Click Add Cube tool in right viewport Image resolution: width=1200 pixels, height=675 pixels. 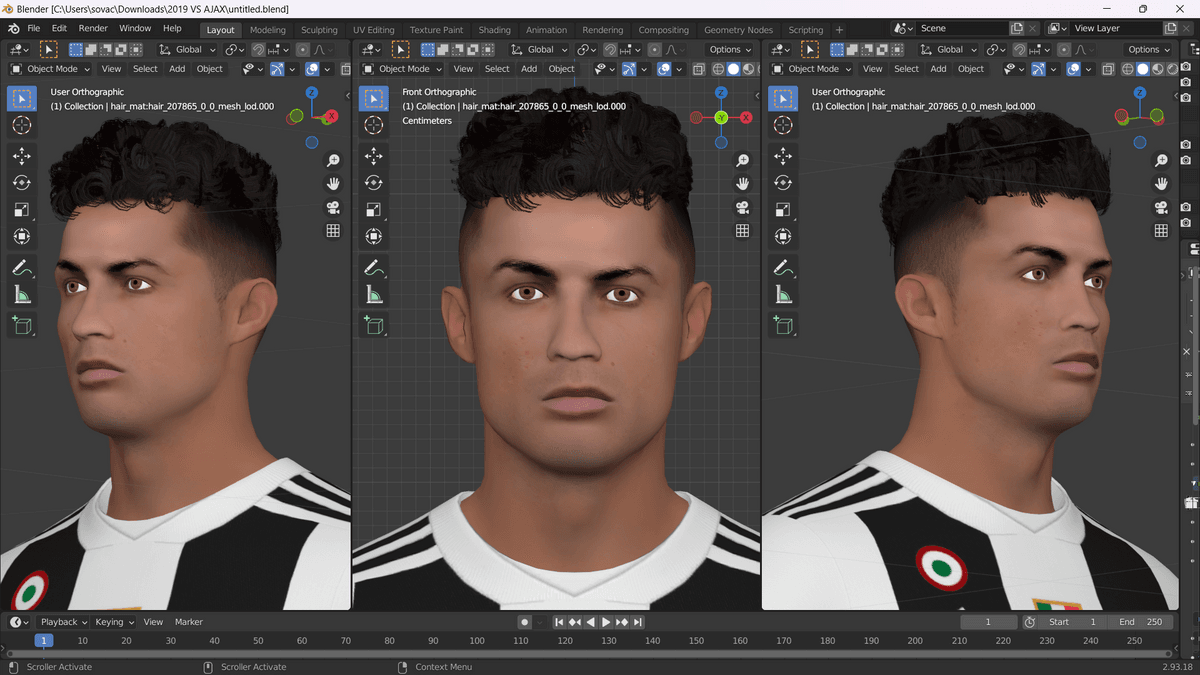click(x=783, y=325)
